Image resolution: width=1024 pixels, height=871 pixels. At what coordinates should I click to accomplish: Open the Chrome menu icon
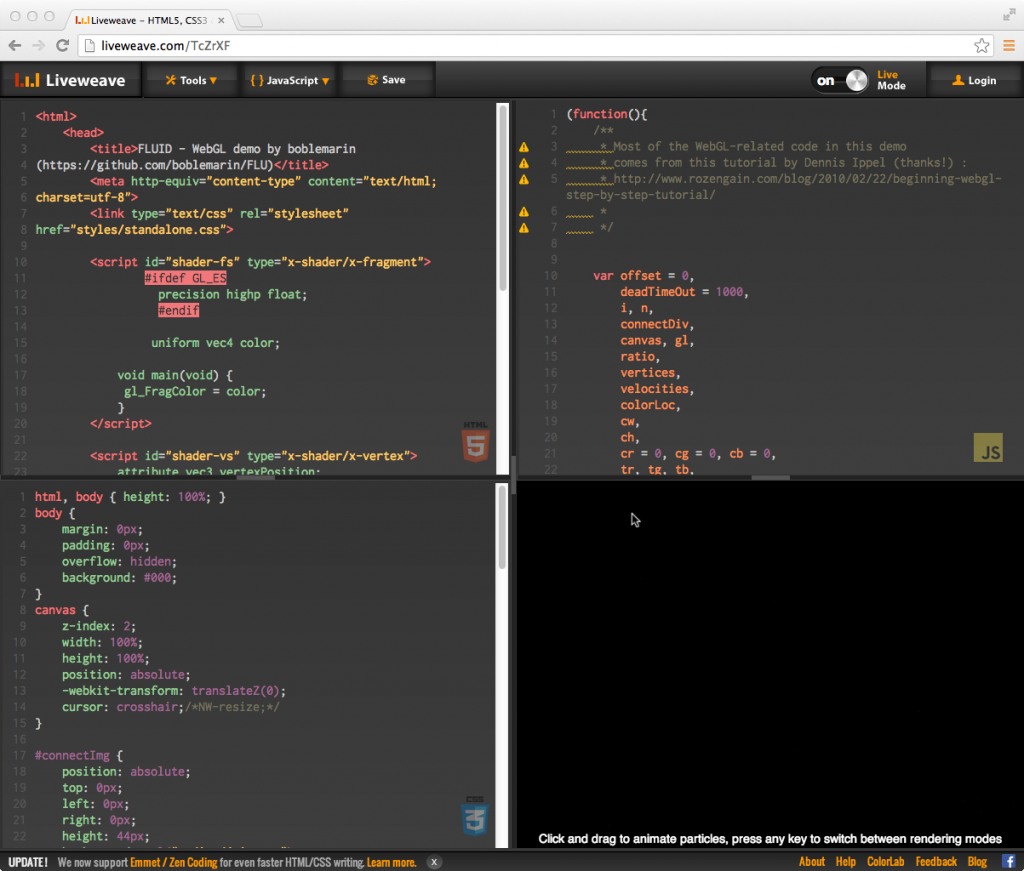pos(1008,46)
